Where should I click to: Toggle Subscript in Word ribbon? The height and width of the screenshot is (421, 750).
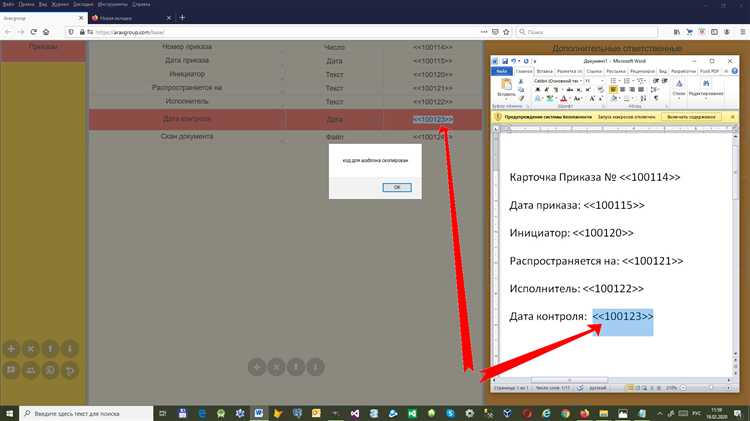point(578,89)
